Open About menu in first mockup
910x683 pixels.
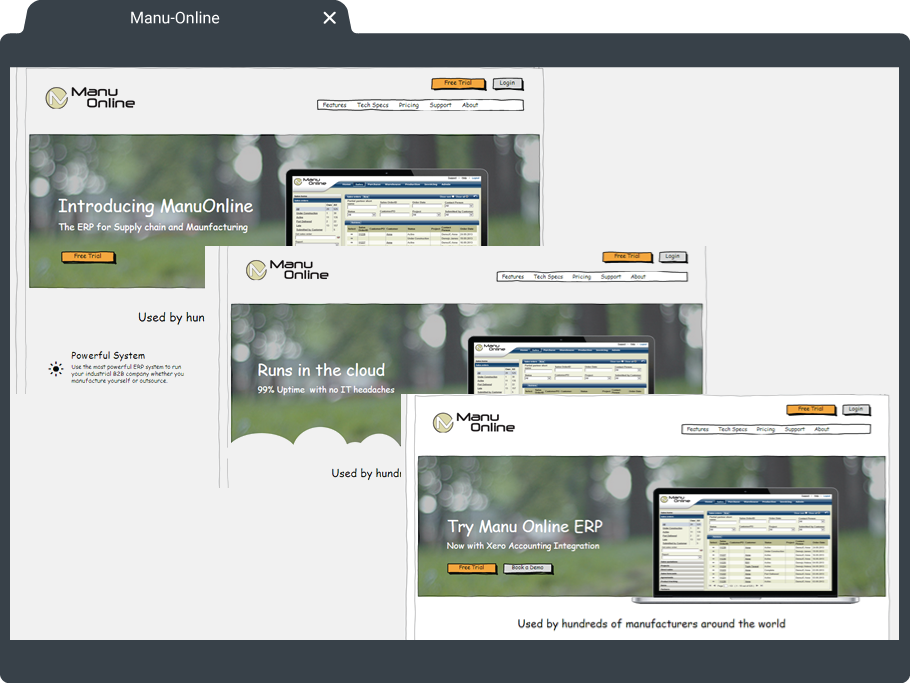click(470, 105)
